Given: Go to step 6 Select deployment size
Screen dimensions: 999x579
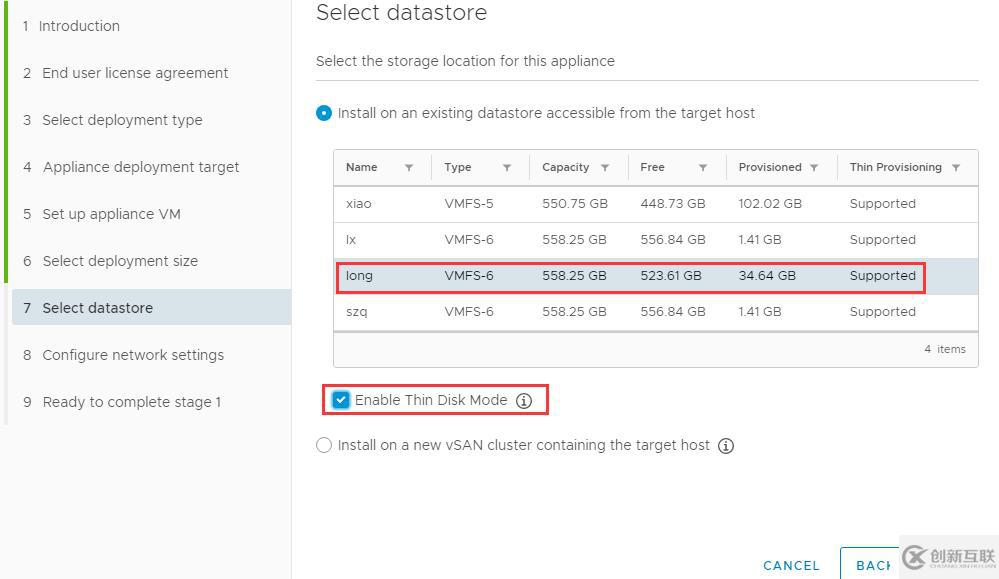Looking at the screenshot, I should pos(110,261).
